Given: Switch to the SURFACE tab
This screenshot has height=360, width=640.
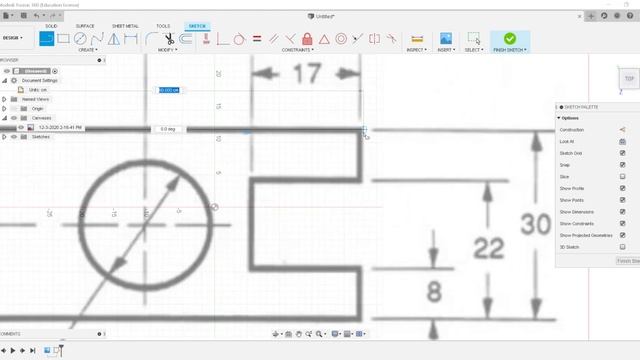Looking at the screenshot, I should (85, 26).
